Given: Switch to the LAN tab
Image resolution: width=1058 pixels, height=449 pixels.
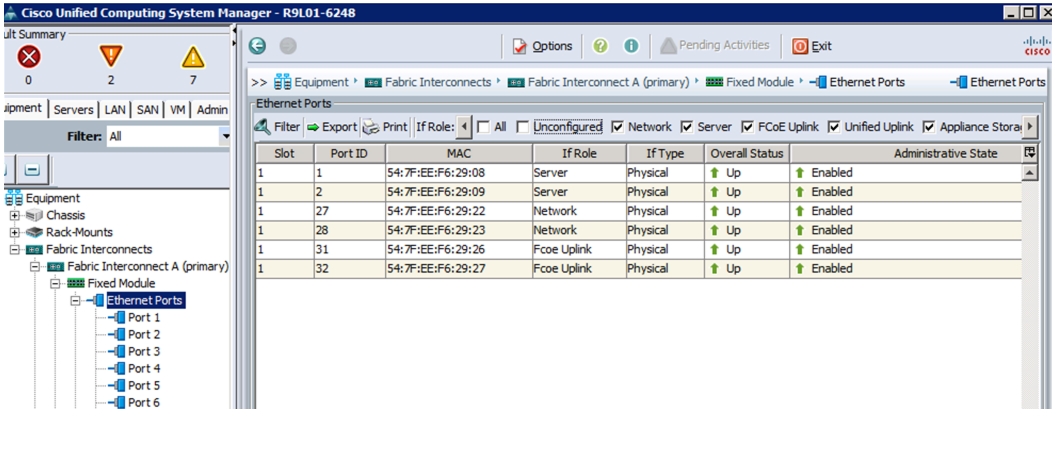Looking at the screenshot, I should [115, 109].
